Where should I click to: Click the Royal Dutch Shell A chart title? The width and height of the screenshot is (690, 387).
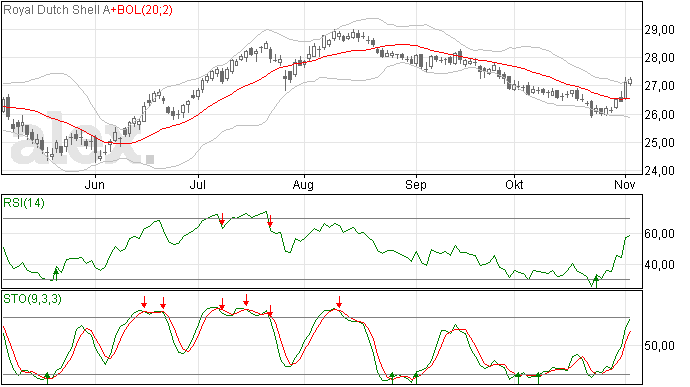coord(56,10)
